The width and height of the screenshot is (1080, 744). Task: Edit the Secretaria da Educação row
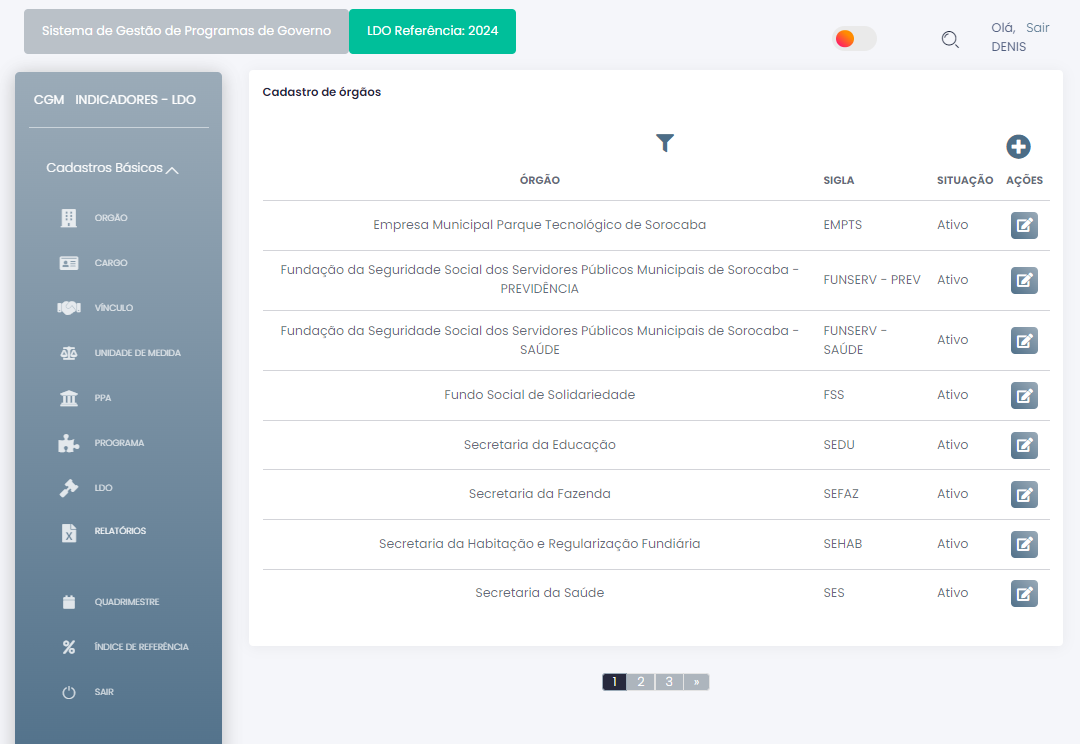pyautogui.click(x=1024, y=445)
